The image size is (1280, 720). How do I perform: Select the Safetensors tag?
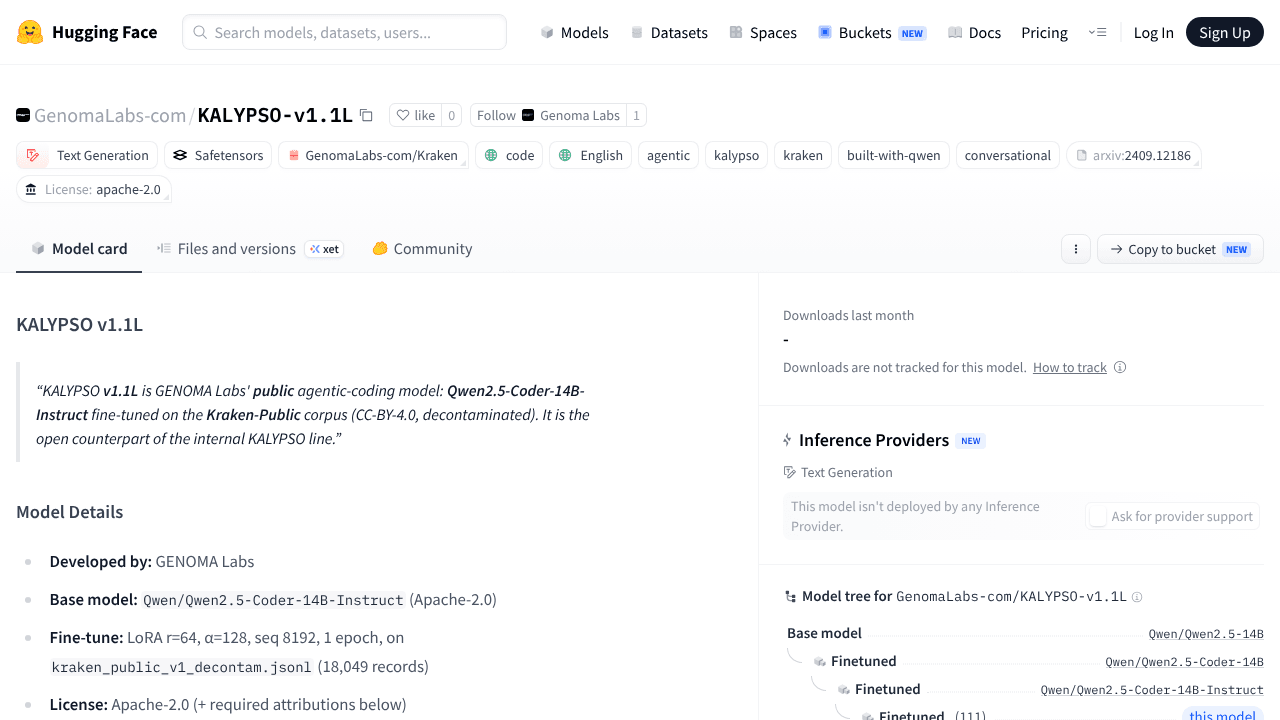tap(218, 155)
